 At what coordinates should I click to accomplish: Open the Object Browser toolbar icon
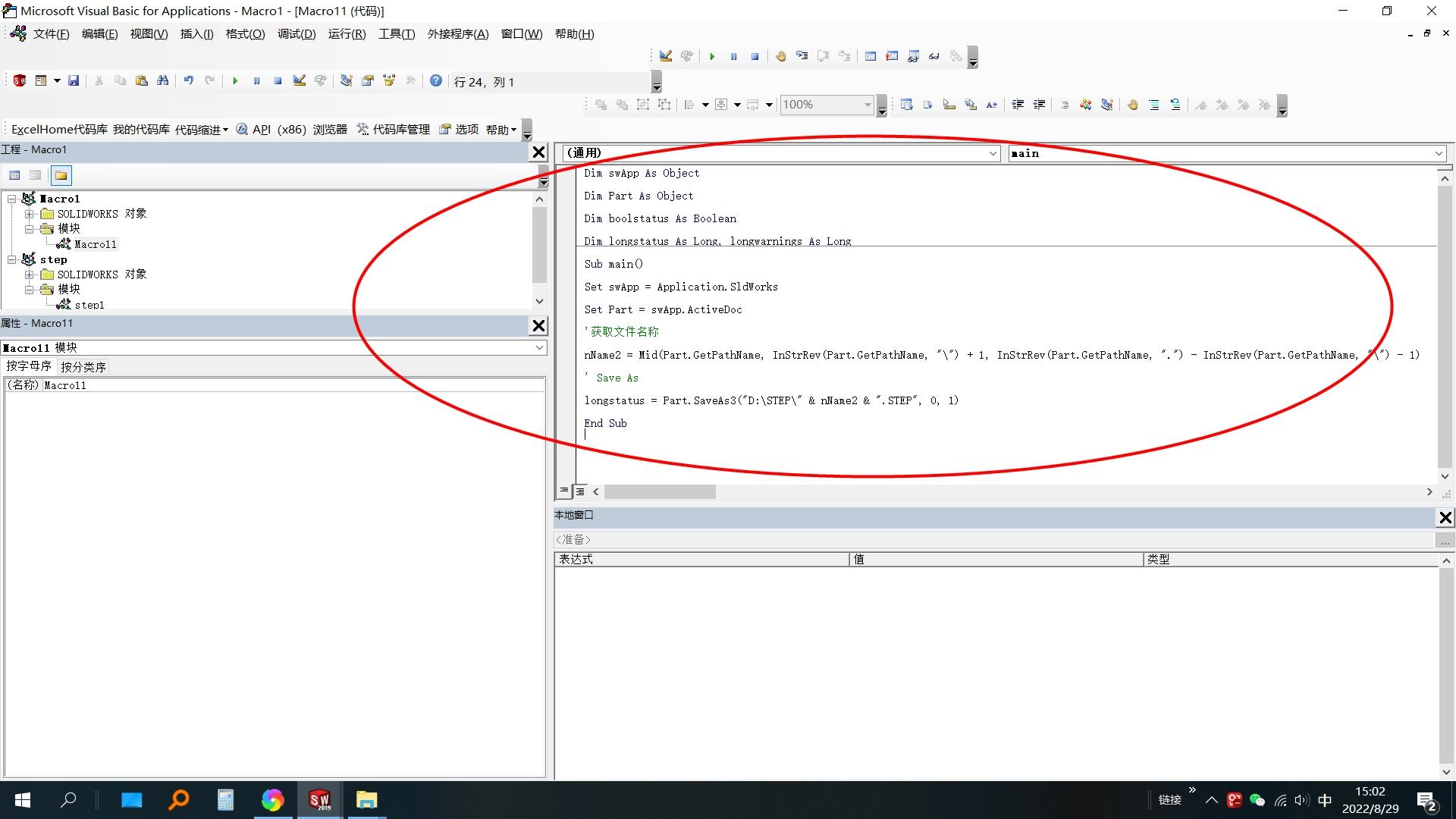[x=389, y=80]
